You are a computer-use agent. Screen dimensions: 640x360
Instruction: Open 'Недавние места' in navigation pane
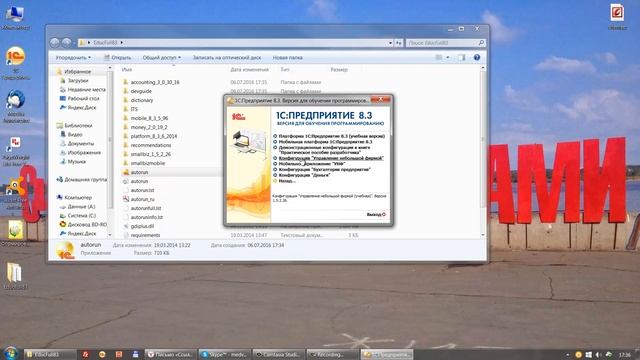coord(87,89)
